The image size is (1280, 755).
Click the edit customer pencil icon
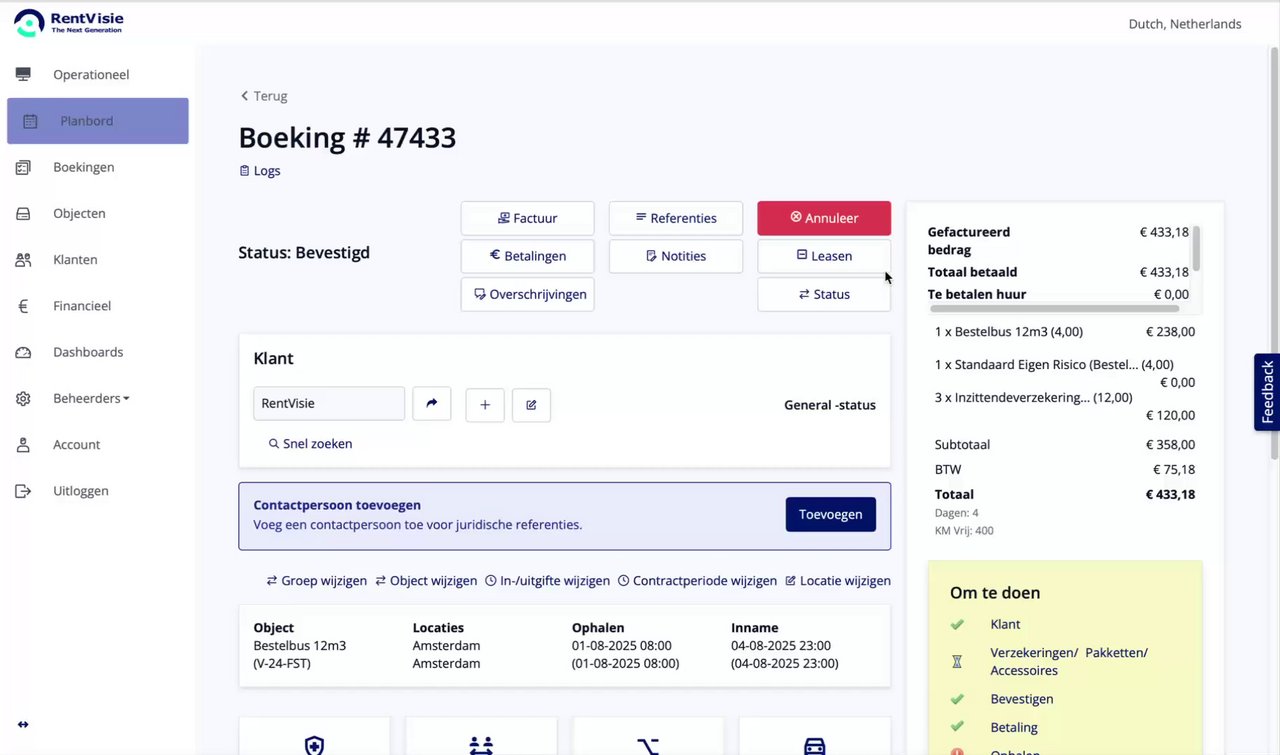[531, 404]
